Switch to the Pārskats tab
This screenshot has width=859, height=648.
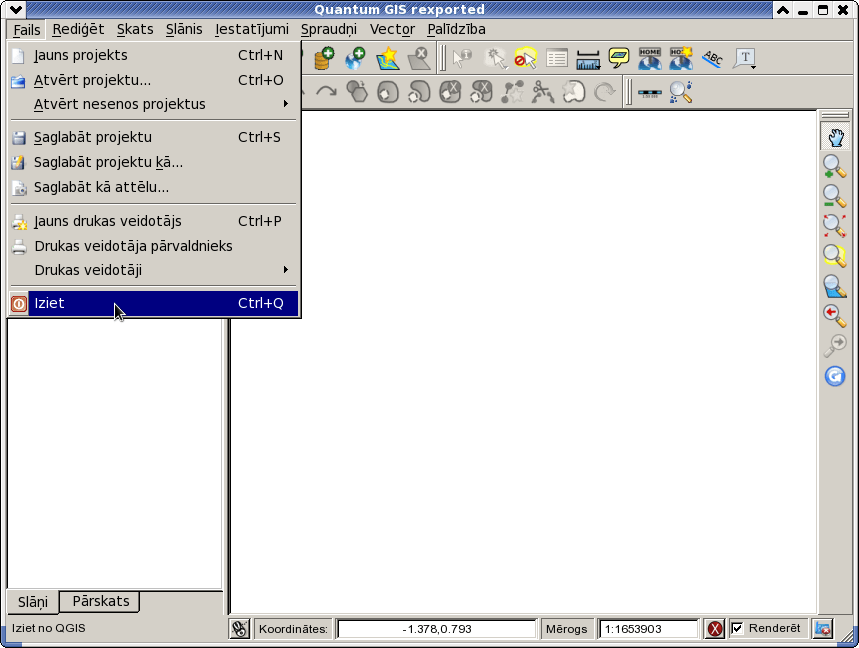point(101,601)
